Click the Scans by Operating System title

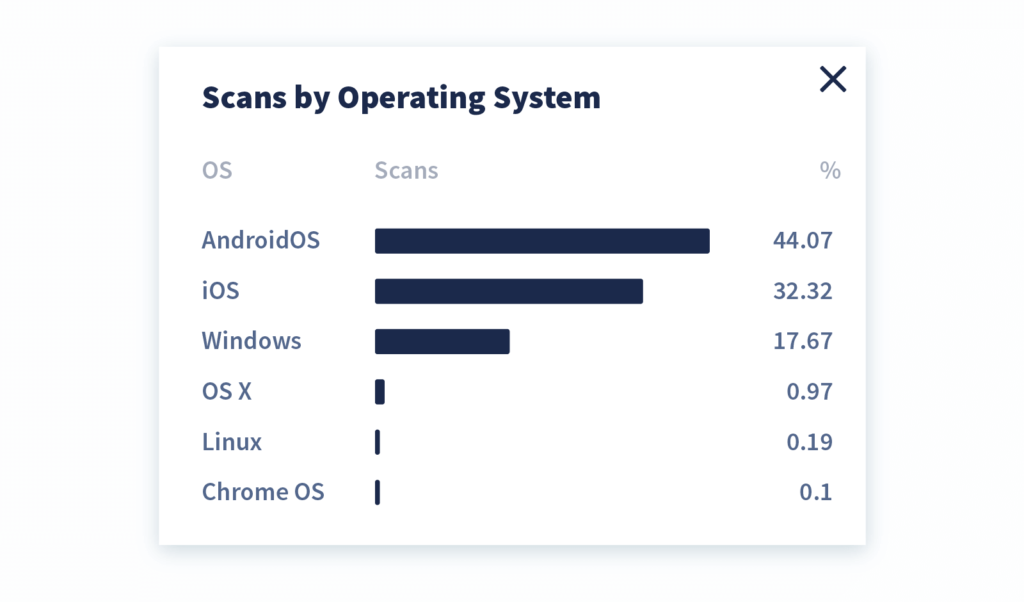point(401,97)
